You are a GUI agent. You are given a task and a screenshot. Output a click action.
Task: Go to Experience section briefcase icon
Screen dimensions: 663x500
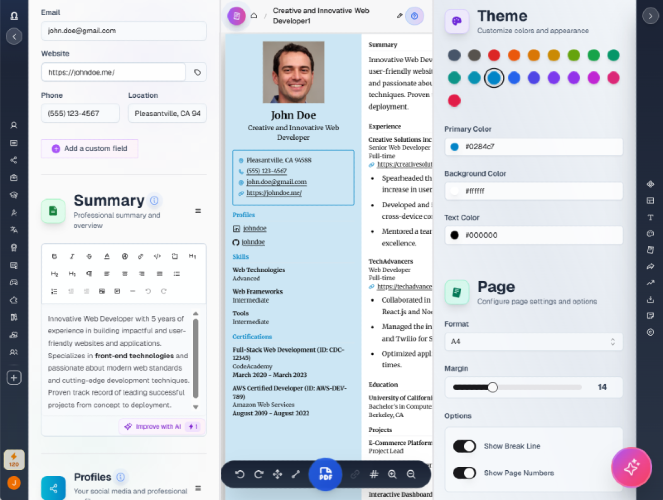tap(14, 178)
